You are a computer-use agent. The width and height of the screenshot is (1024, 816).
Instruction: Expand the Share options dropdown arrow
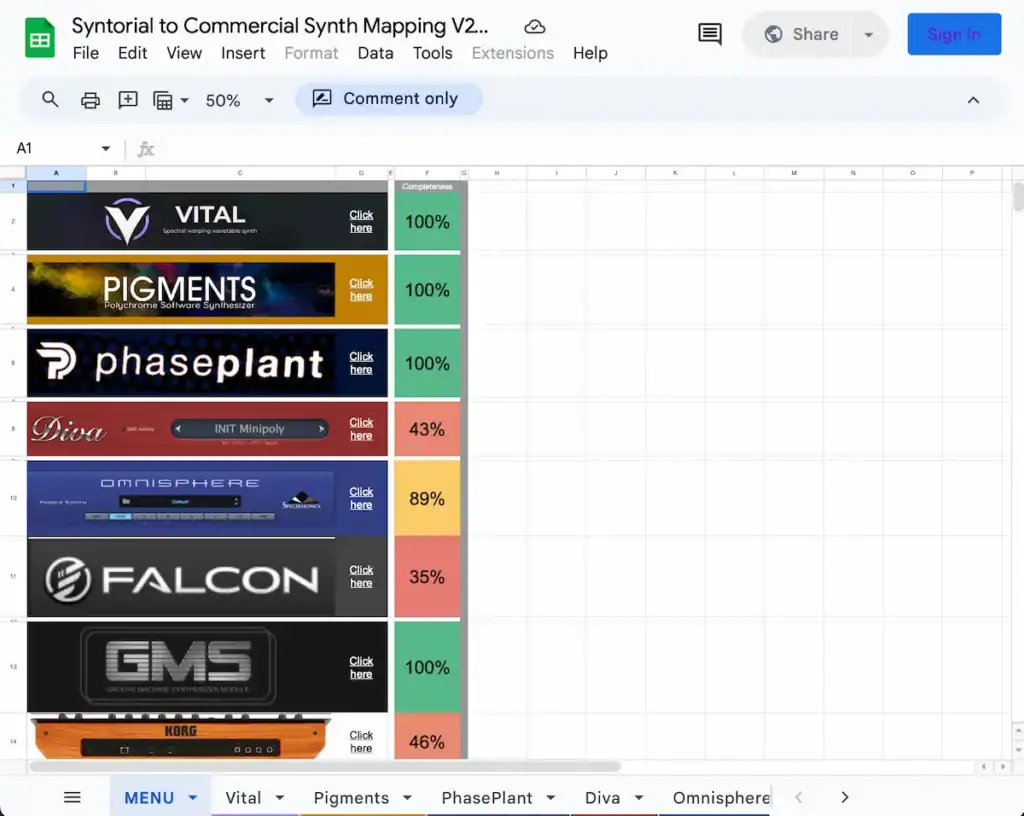point(868,34)
